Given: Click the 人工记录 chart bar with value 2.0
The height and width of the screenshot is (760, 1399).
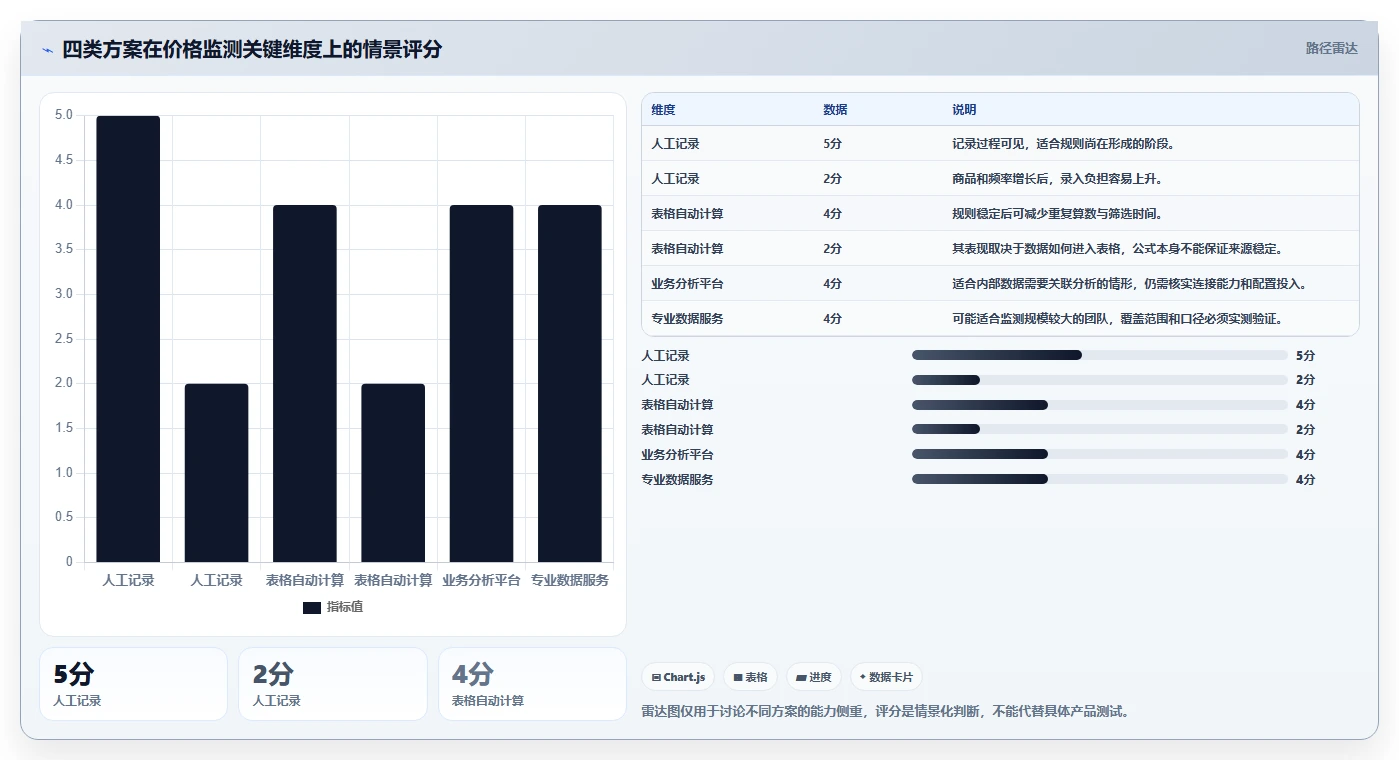Looking at the screenshot, I should pyautogui.click(x=216, y=473).
